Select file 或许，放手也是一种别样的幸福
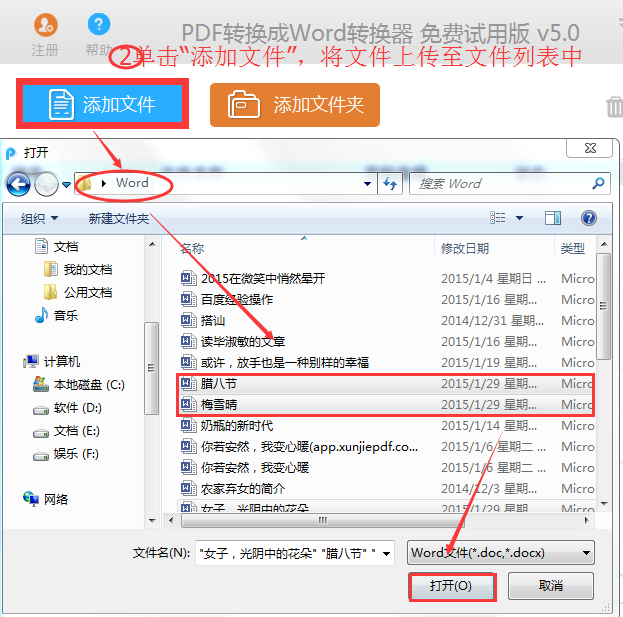The height and width of the screenshot is (617, 623). [x=284, y=363]
